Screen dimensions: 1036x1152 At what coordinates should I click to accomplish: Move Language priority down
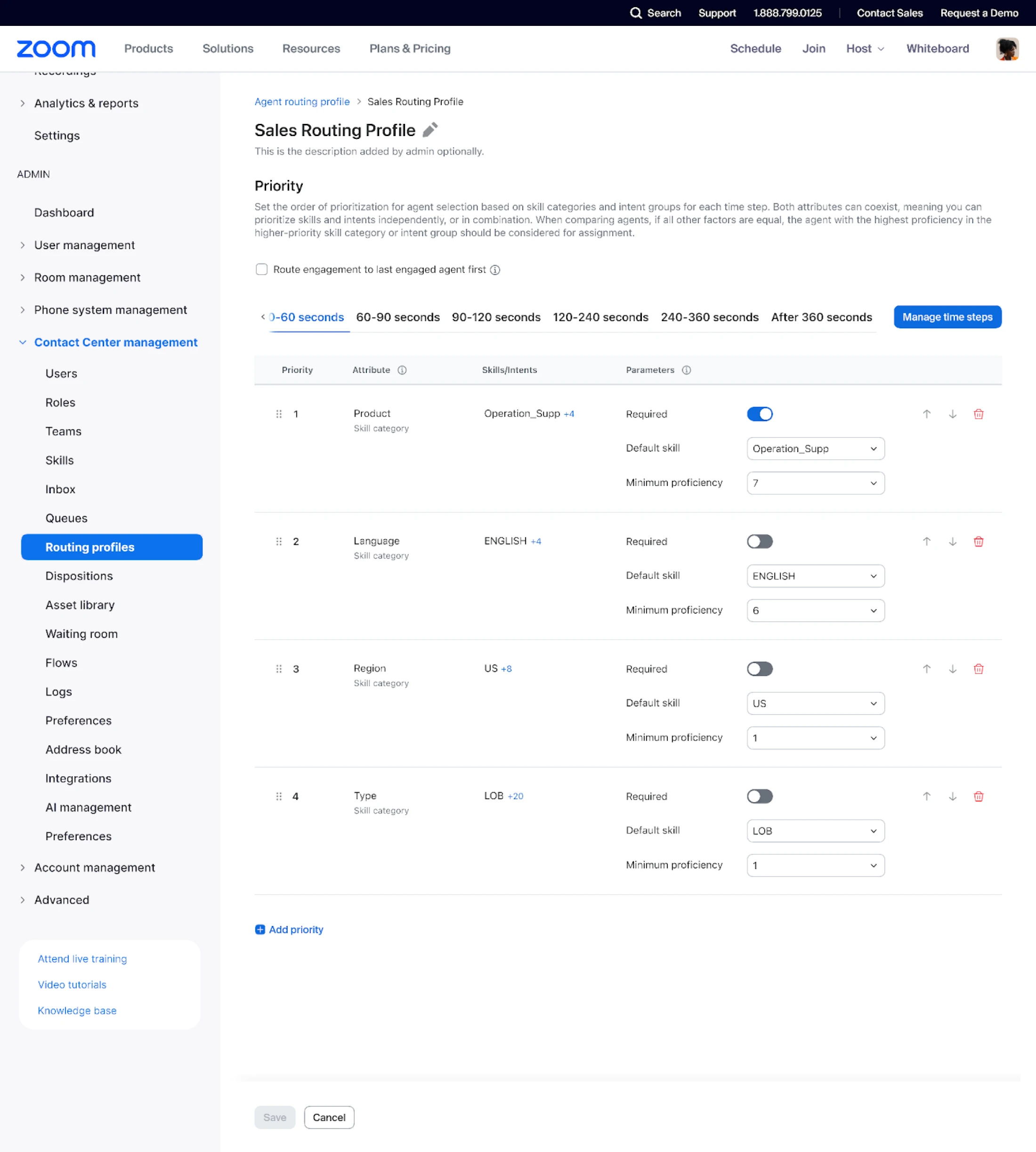[x=952, y=541]
